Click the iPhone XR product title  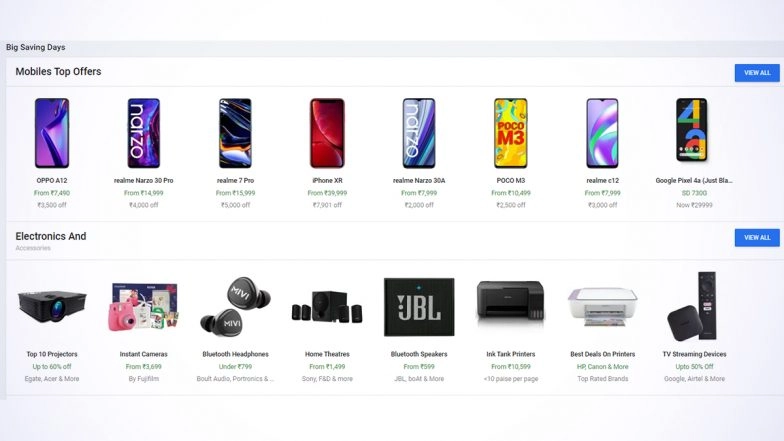coord(328,180)
